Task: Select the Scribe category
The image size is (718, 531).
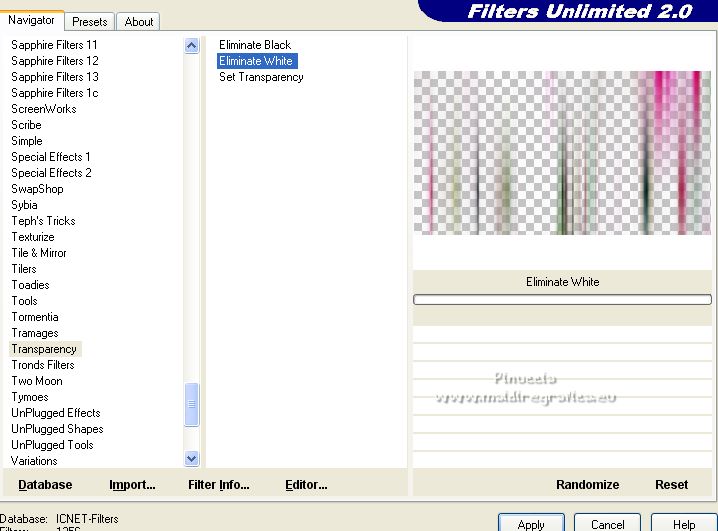Action: (26, 125)
